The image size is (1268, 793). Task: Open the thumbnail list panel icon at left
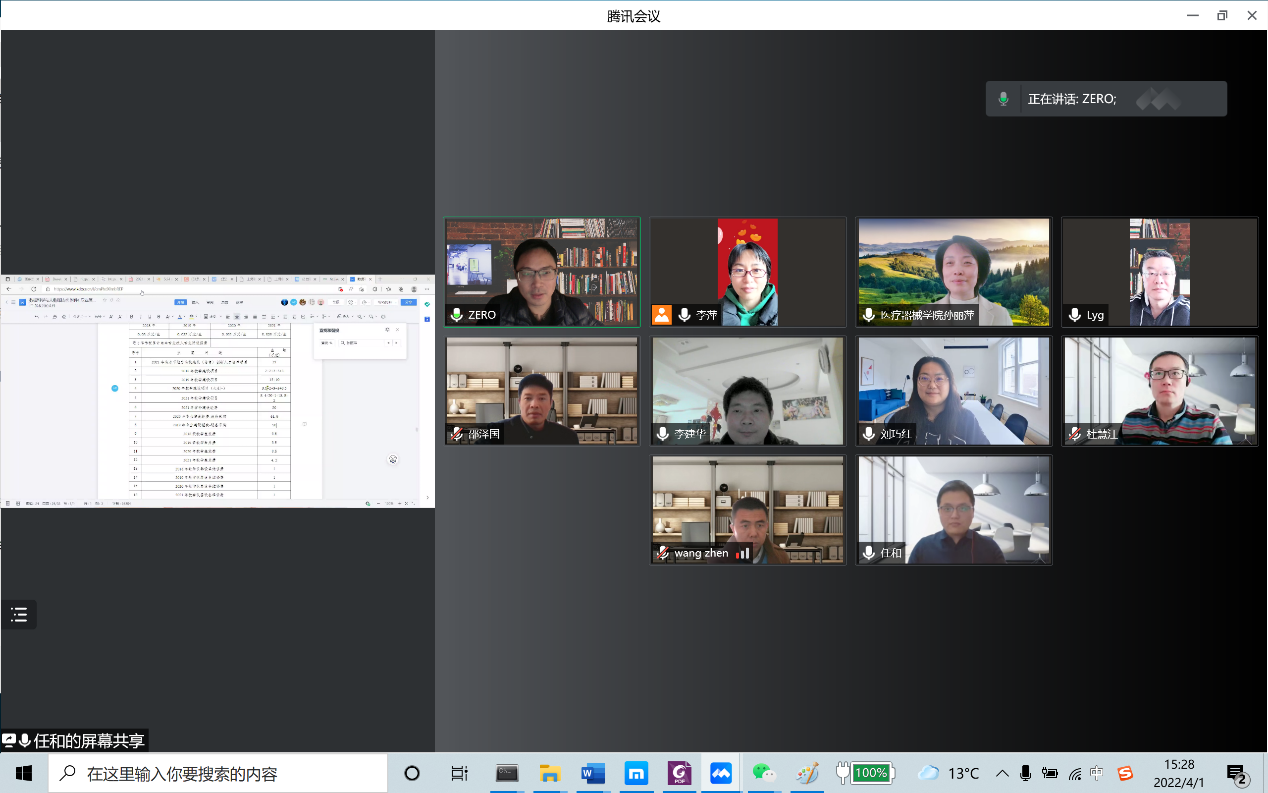point(18,615)
